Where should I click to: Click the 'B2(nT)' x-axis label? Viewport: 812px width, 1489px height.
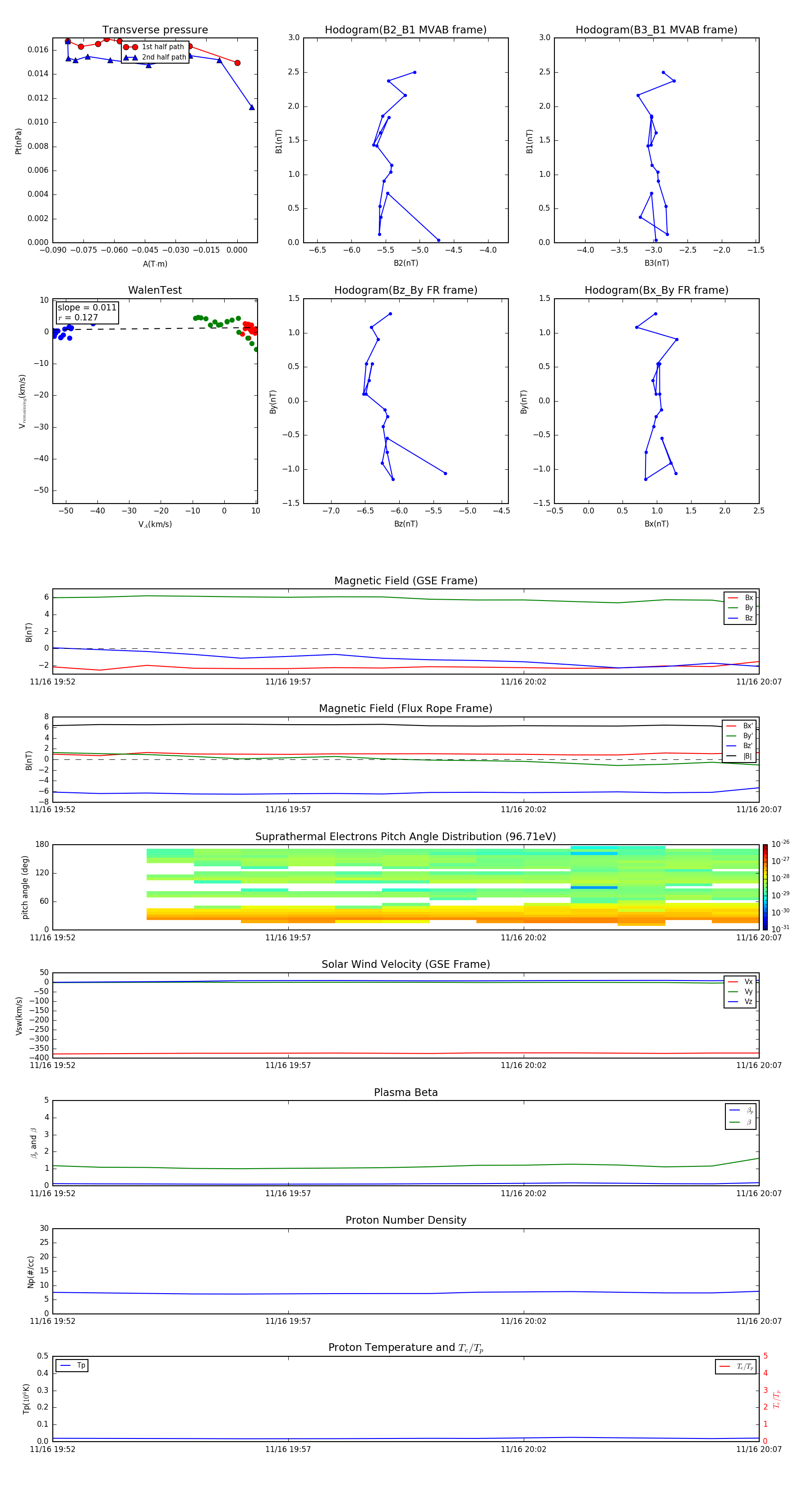tap(406, 263)
